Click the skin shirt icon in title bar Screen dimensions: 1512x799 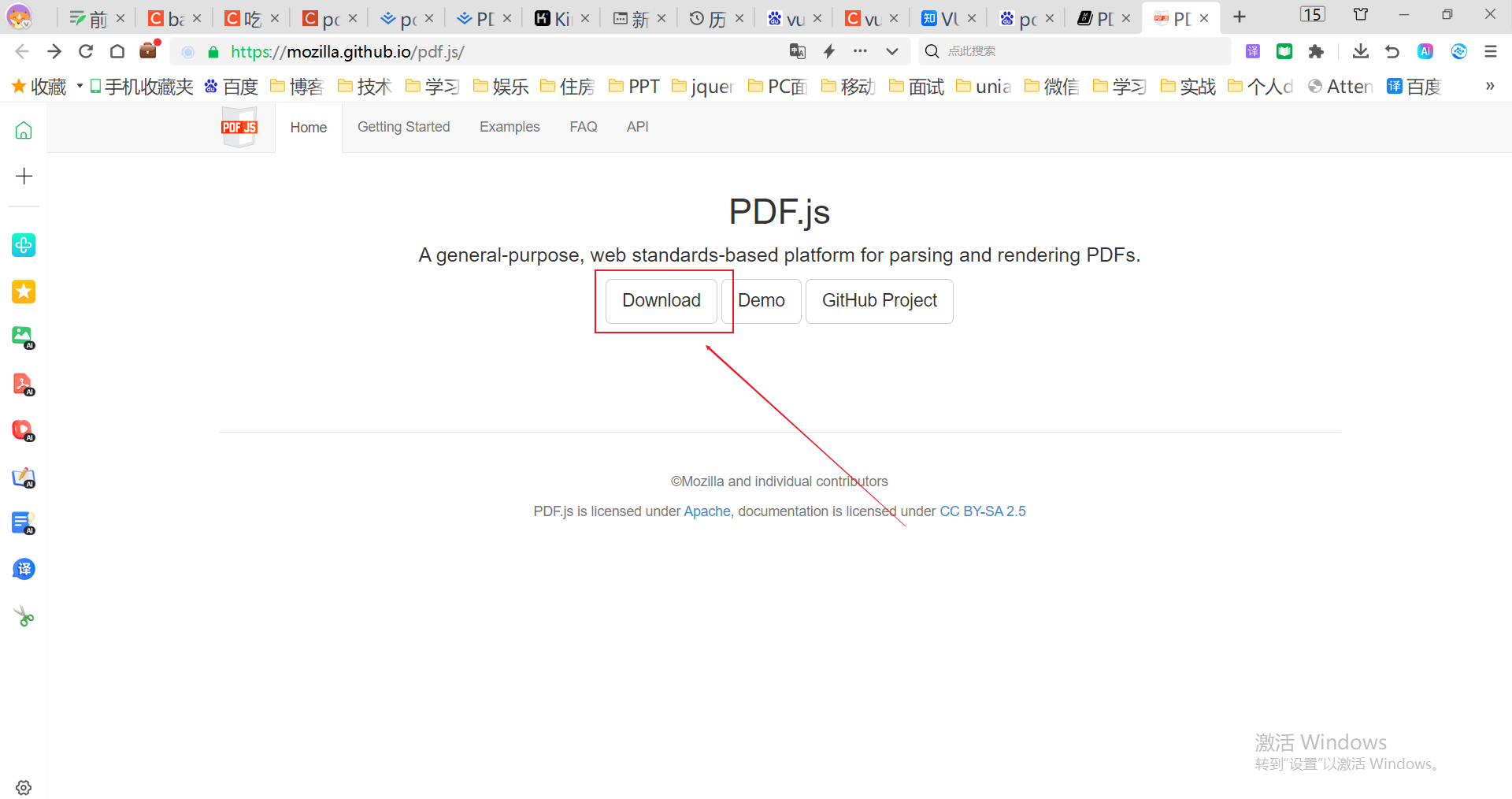point(1361,14)
